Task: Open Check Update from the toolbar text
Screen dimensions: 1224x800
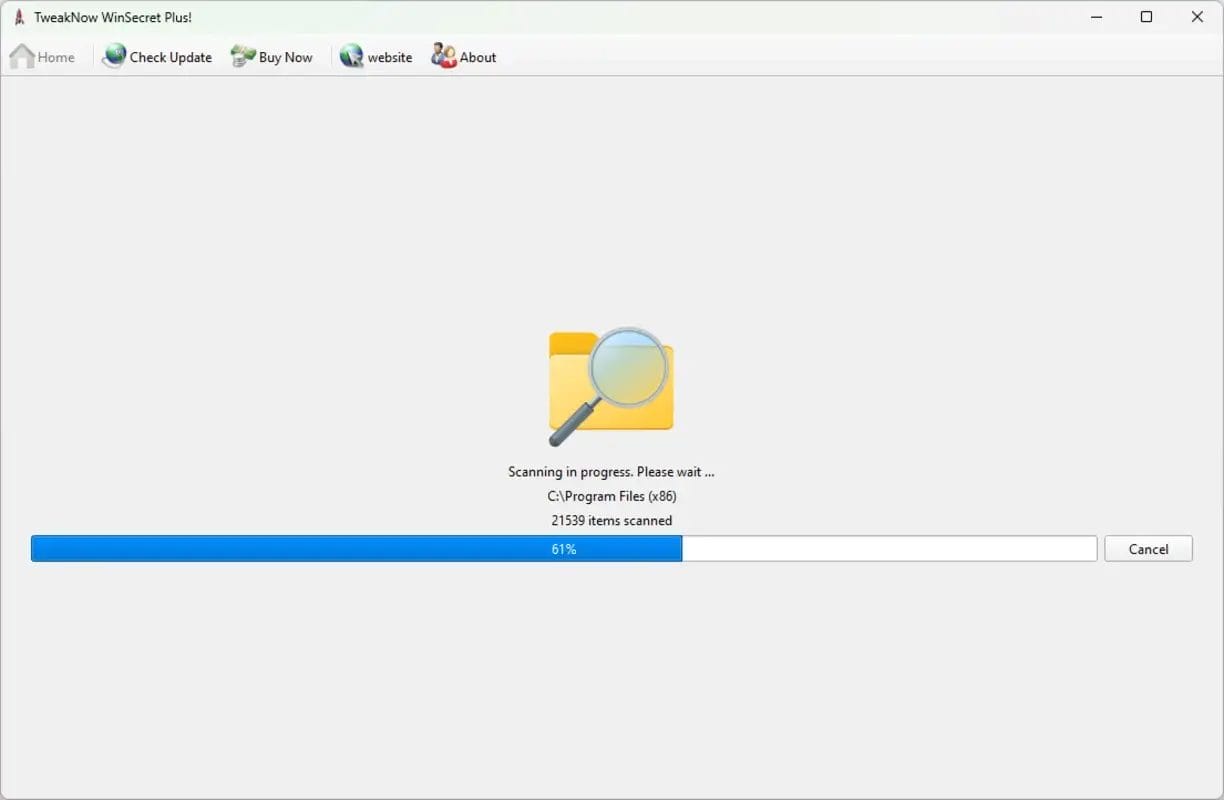Action: [171, 58]
